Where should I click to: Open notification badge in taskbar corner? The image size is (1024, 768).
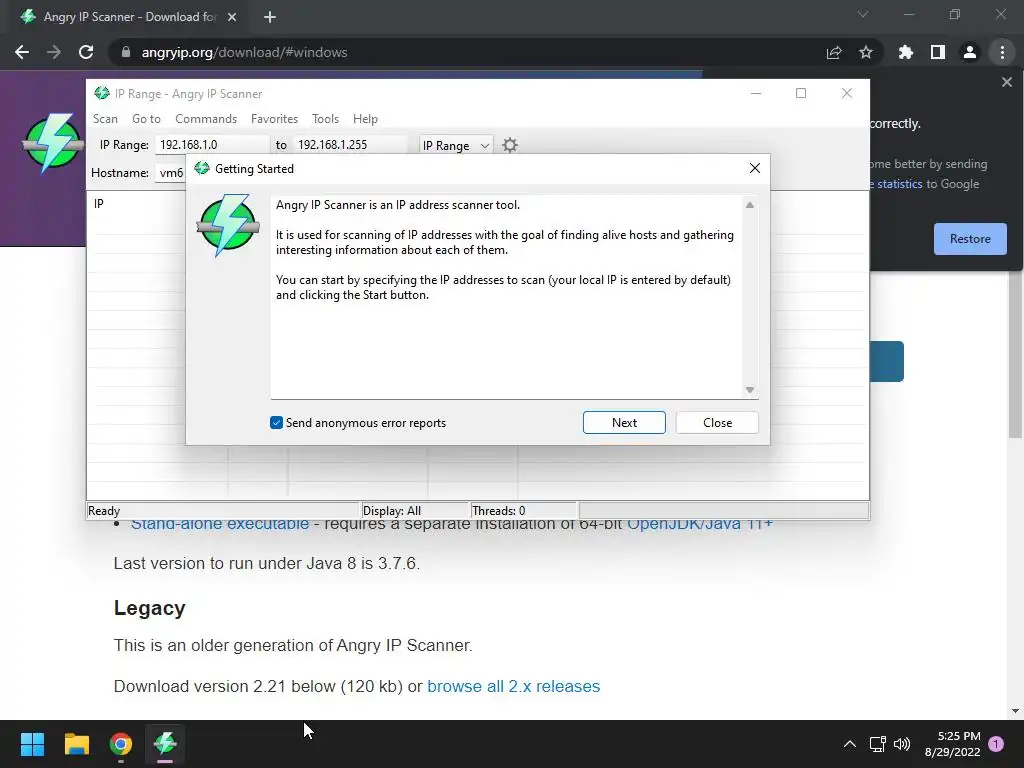point(996,744)
